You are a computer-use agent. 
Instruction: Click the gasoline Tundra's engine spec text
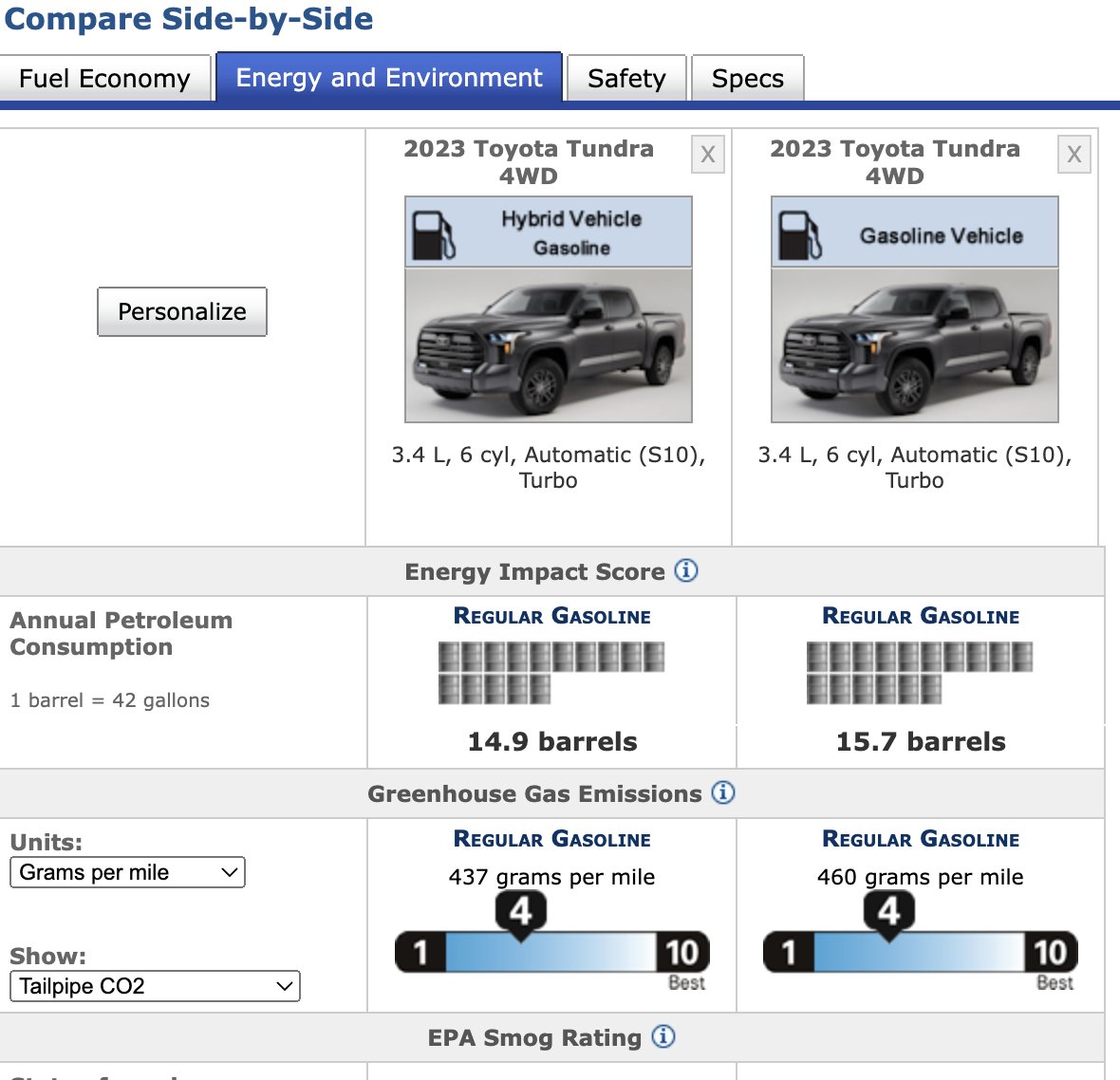pos(915,467)
